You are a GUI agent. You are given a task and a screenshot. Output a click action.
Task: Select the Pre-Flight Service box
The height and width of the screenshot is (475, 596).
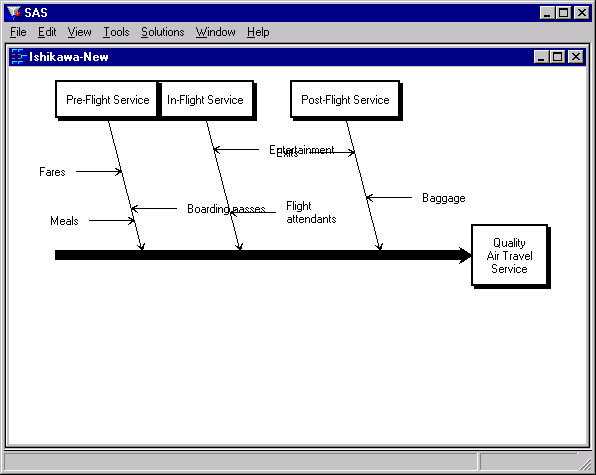pyautogui.click(x=107, y=100)
